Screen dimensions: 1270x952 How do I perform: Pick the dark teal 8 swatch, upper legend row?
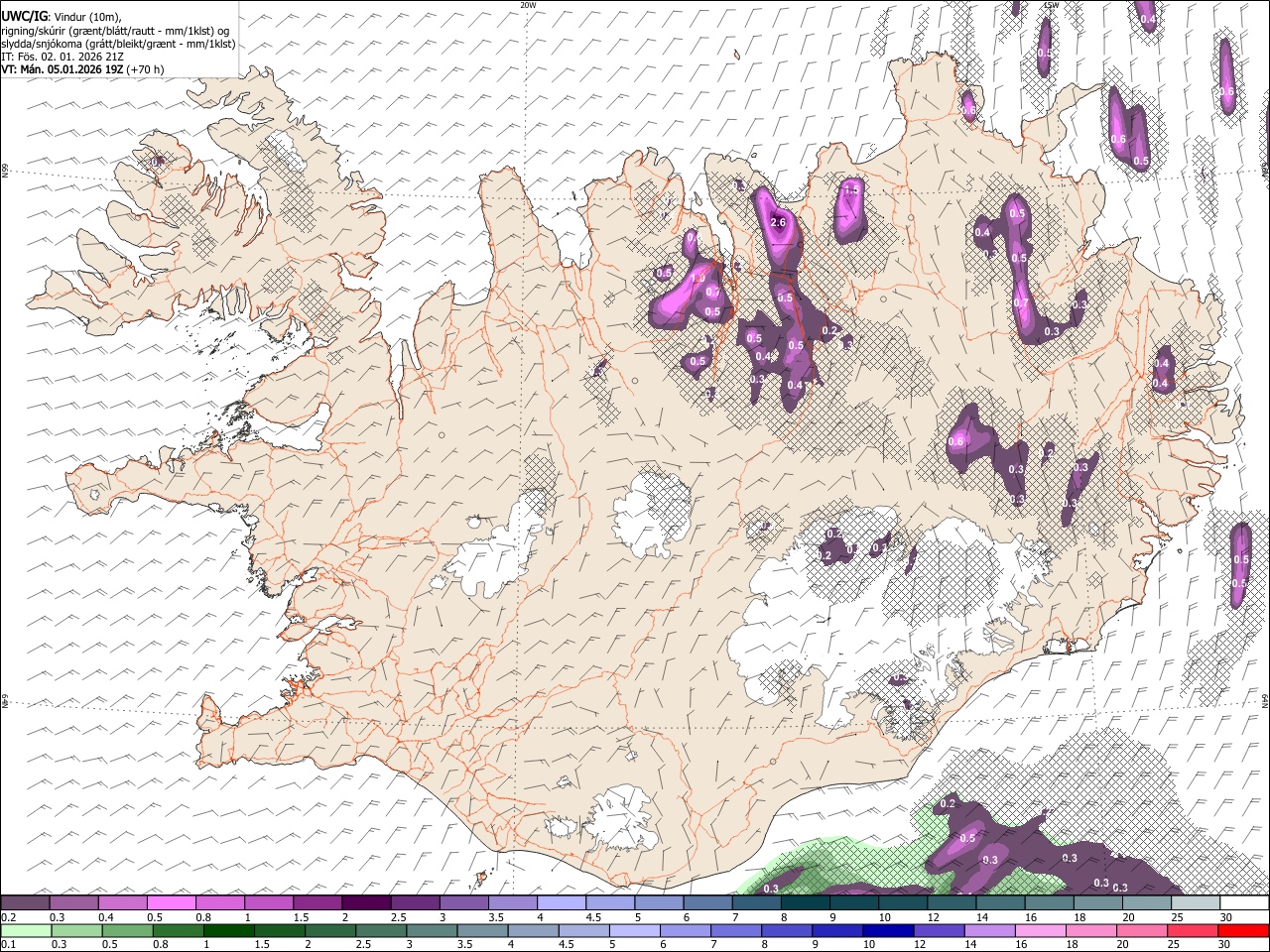(805, 903)
